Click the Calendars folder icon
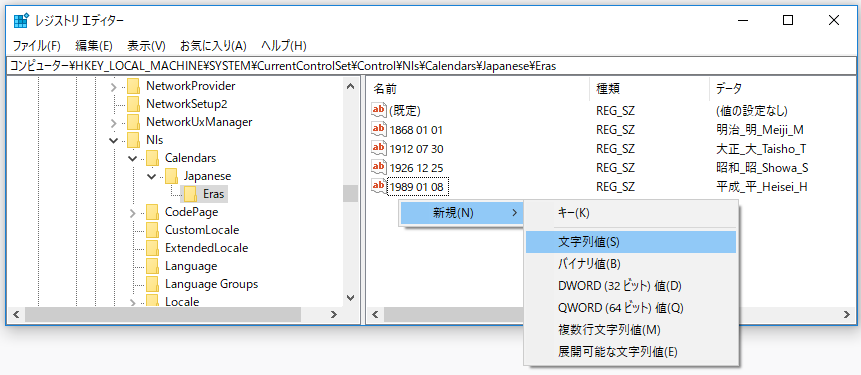This screenshot has width=861, height=375. [152, 158]
